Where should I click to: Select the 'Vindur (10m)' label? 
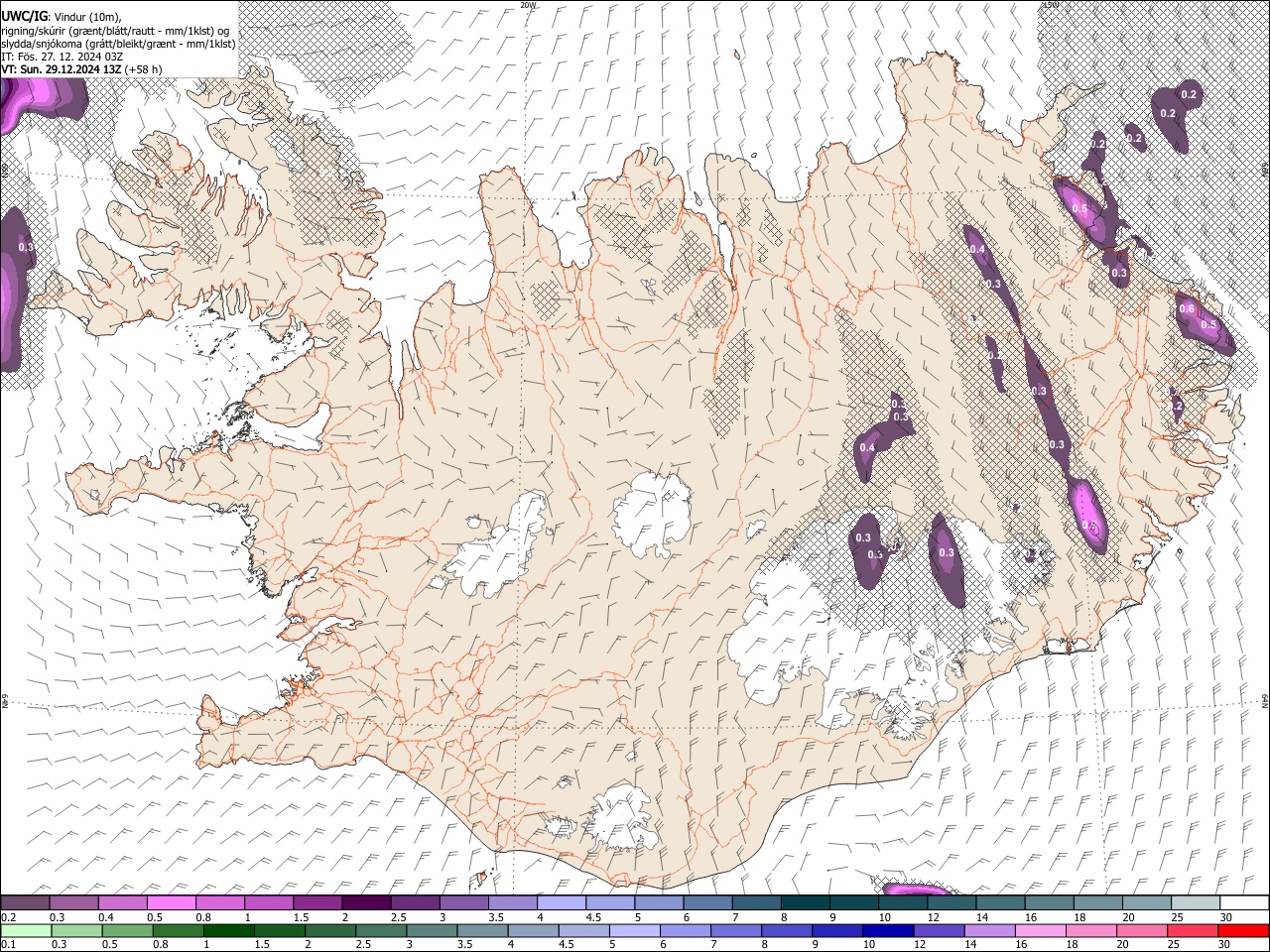tap(86, 17)
